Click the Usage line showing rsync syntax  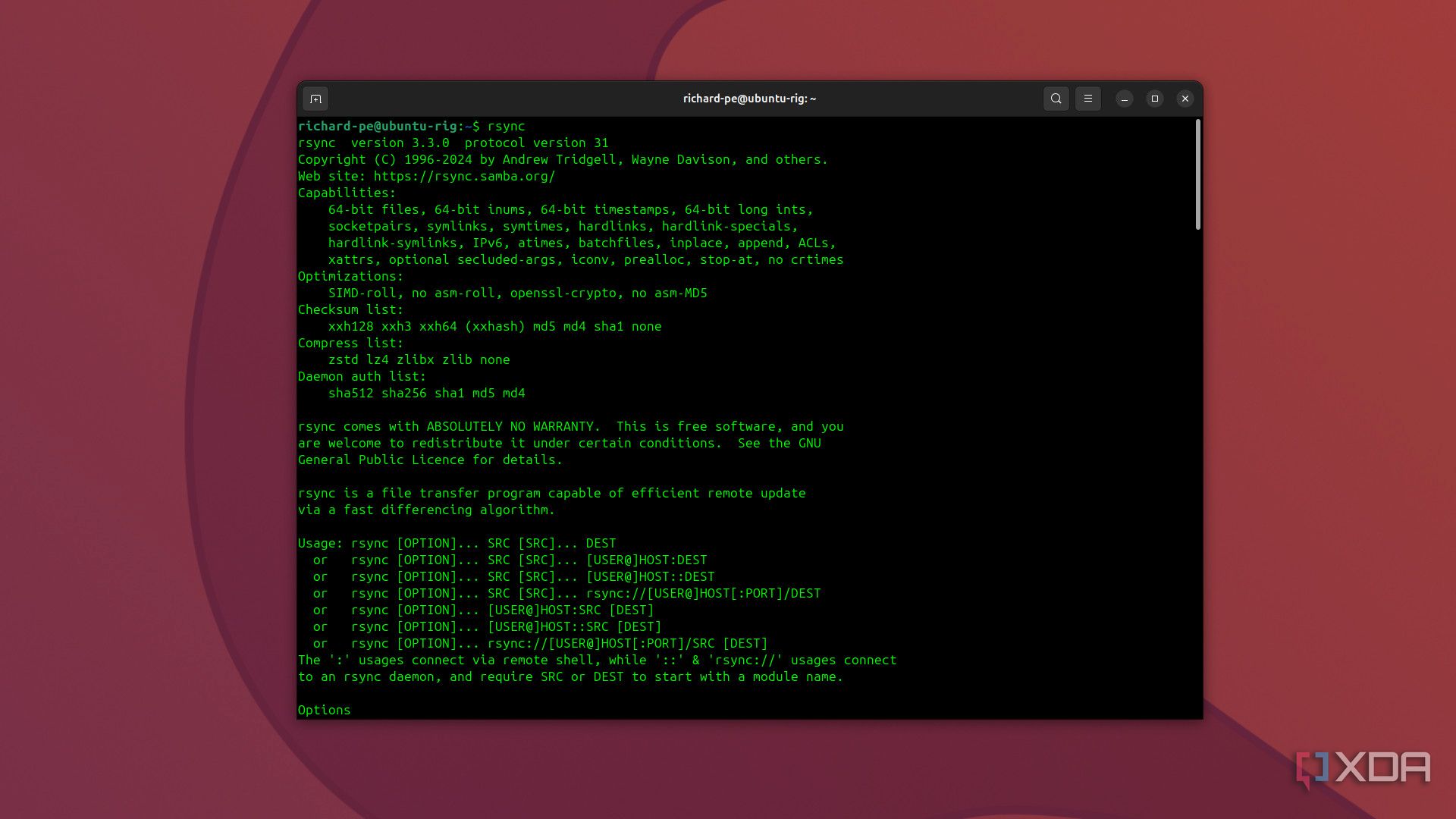point(457,543)
